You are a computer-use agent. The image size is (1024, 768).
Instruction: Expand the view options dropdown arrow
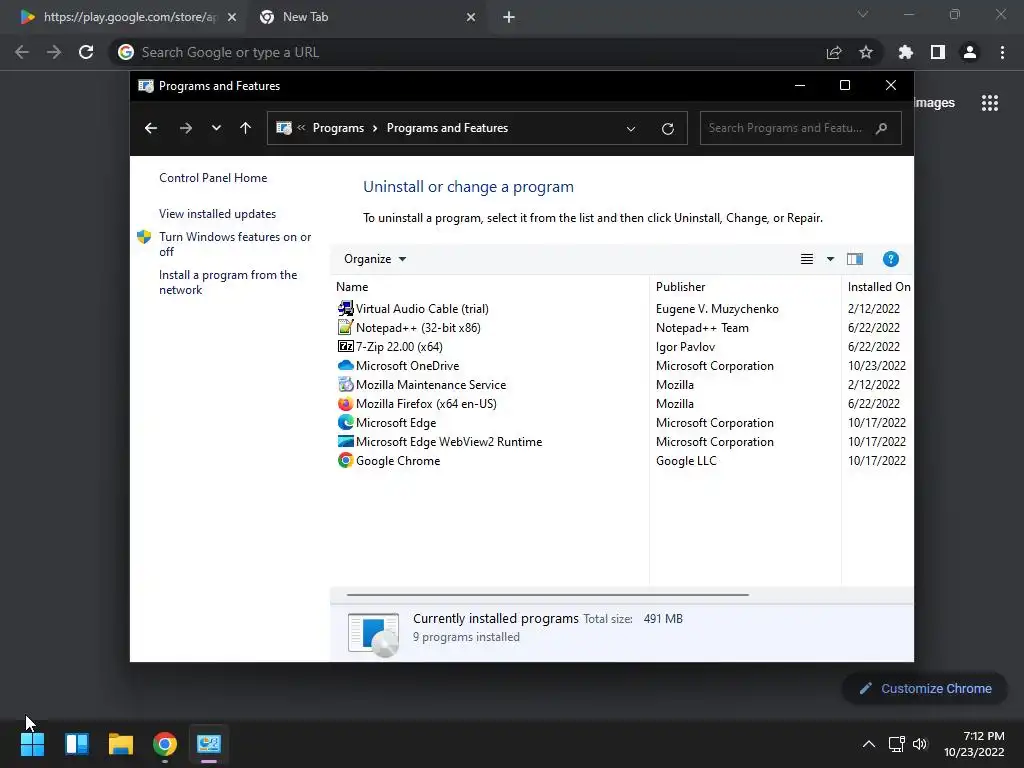click(830, 259)
